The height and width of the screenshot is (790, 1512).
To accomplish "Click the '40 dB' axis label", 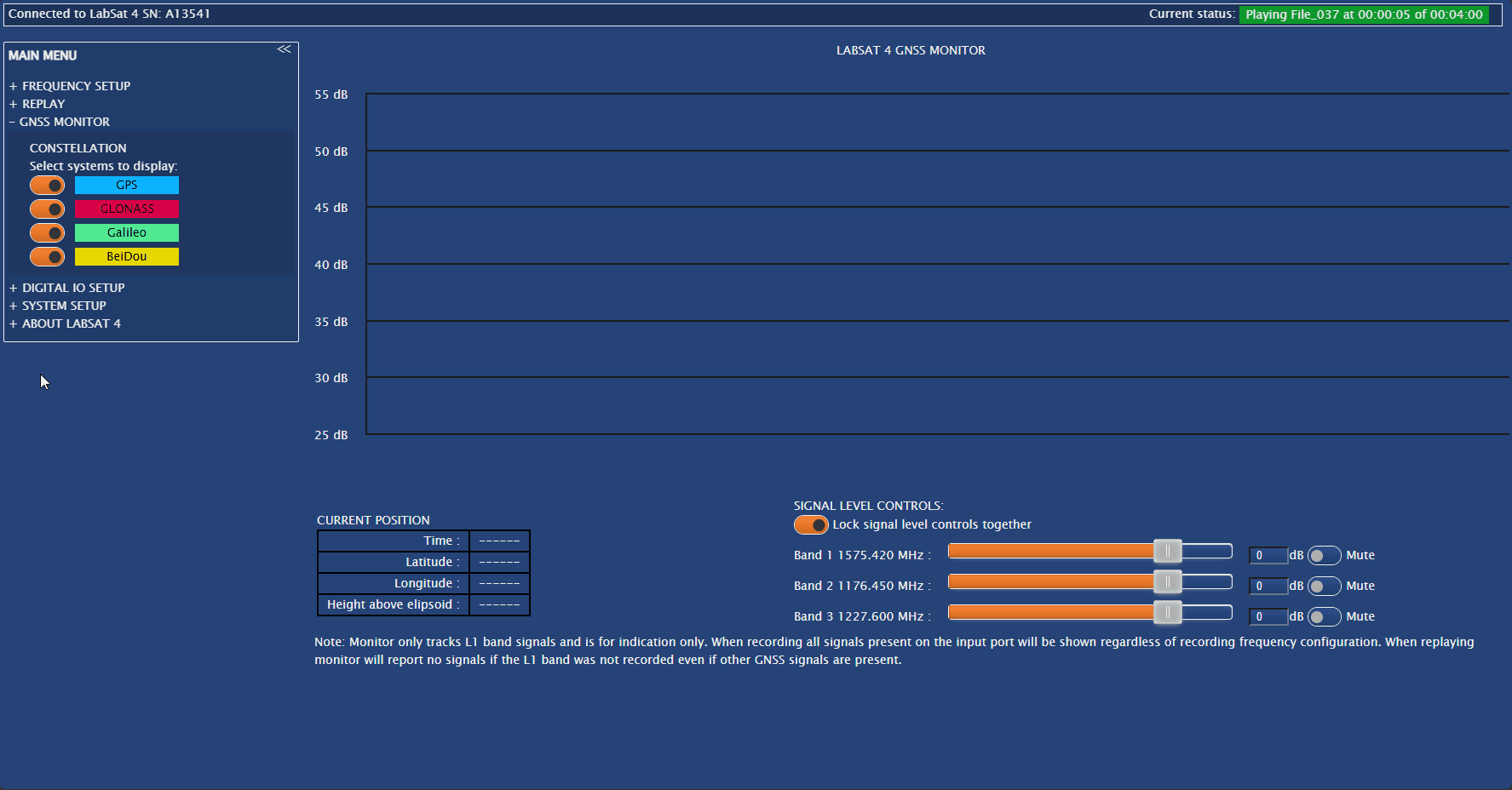I will coord(331,265).
